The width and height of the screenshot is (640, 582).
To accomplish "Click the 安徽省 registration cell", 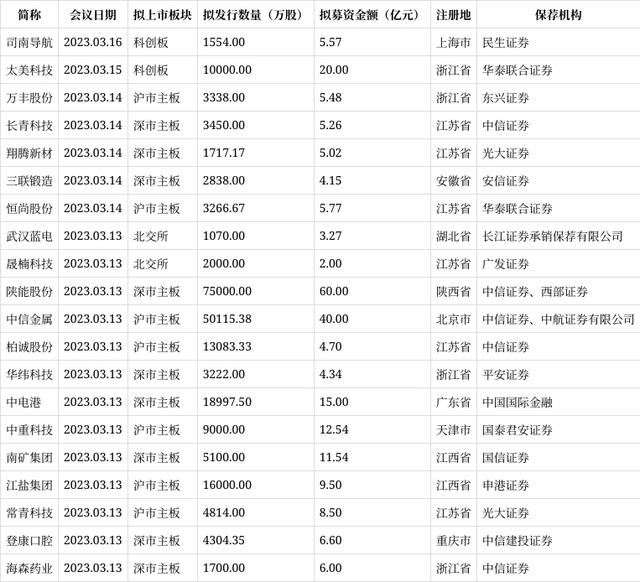I will tap(453, 181).
